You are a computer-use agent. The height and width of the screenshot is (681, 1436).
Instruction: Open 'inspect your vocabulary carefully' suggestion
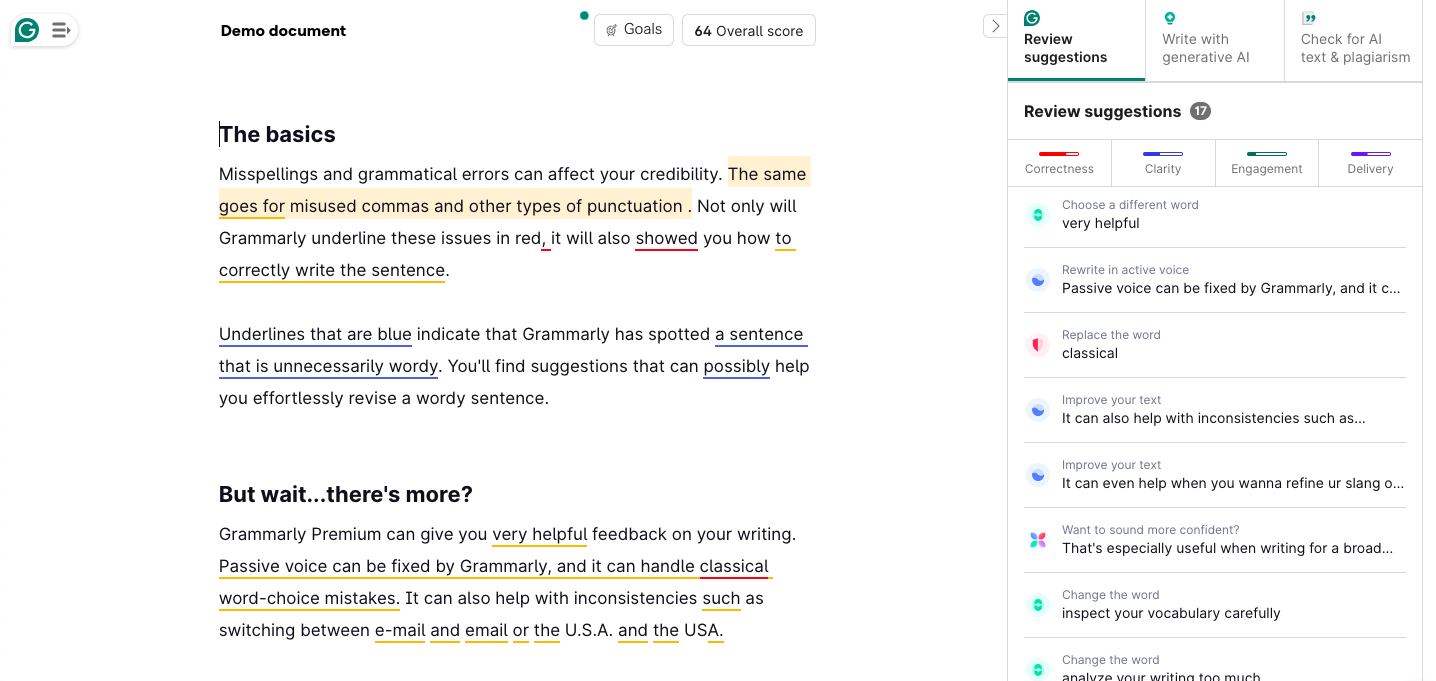tap(1215, 605)
